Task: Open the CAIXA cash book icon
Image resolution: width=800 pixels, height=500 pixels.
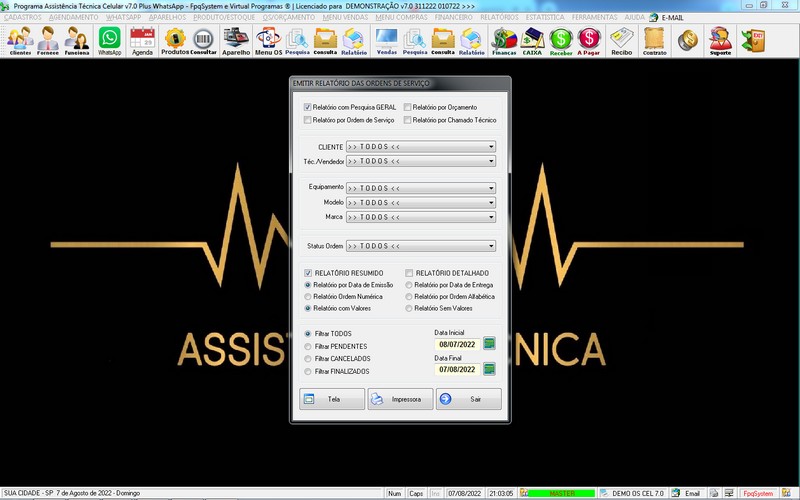Action: (532, 41)
